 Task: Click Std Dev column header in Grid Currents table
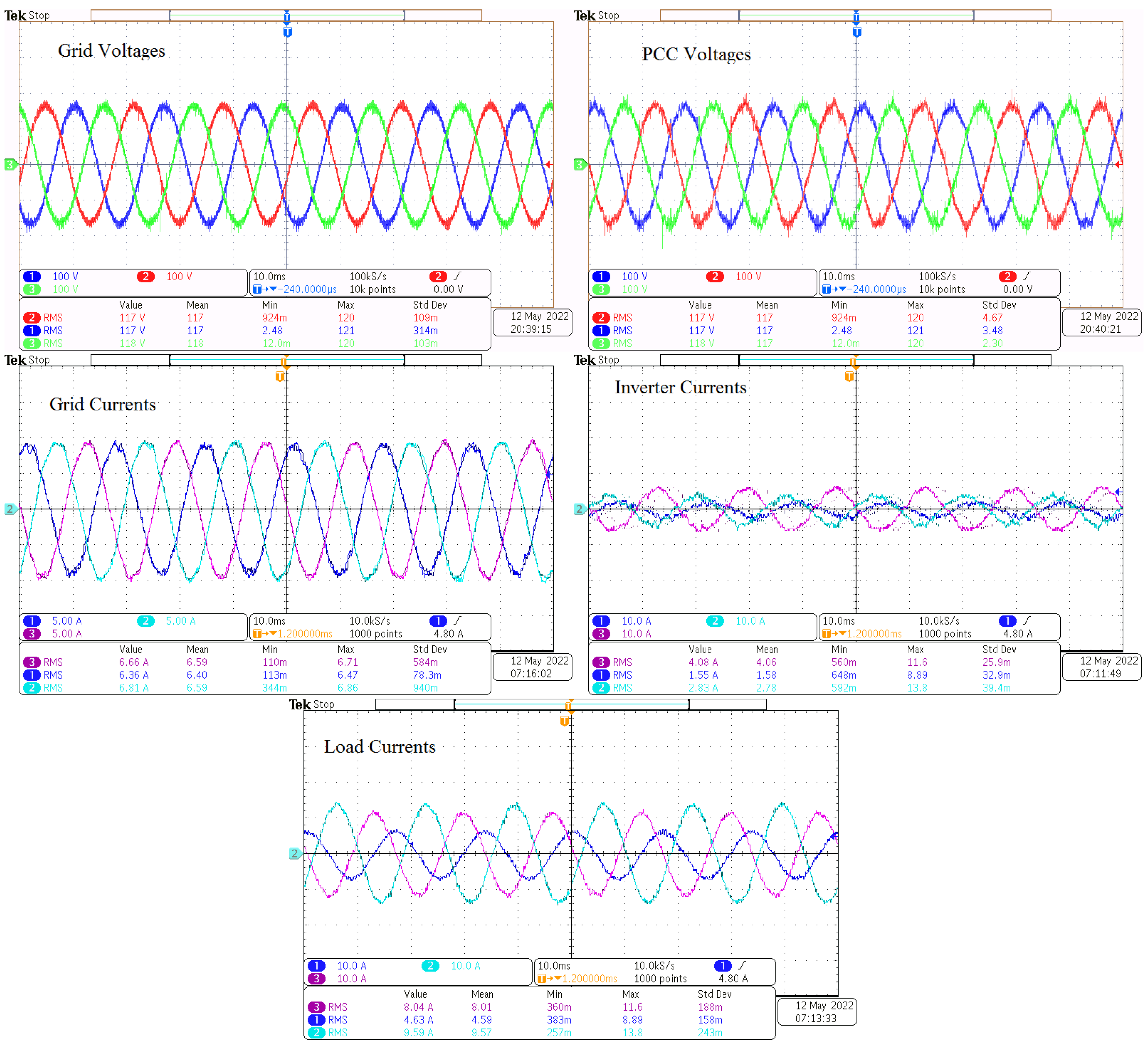click(430, 649)
